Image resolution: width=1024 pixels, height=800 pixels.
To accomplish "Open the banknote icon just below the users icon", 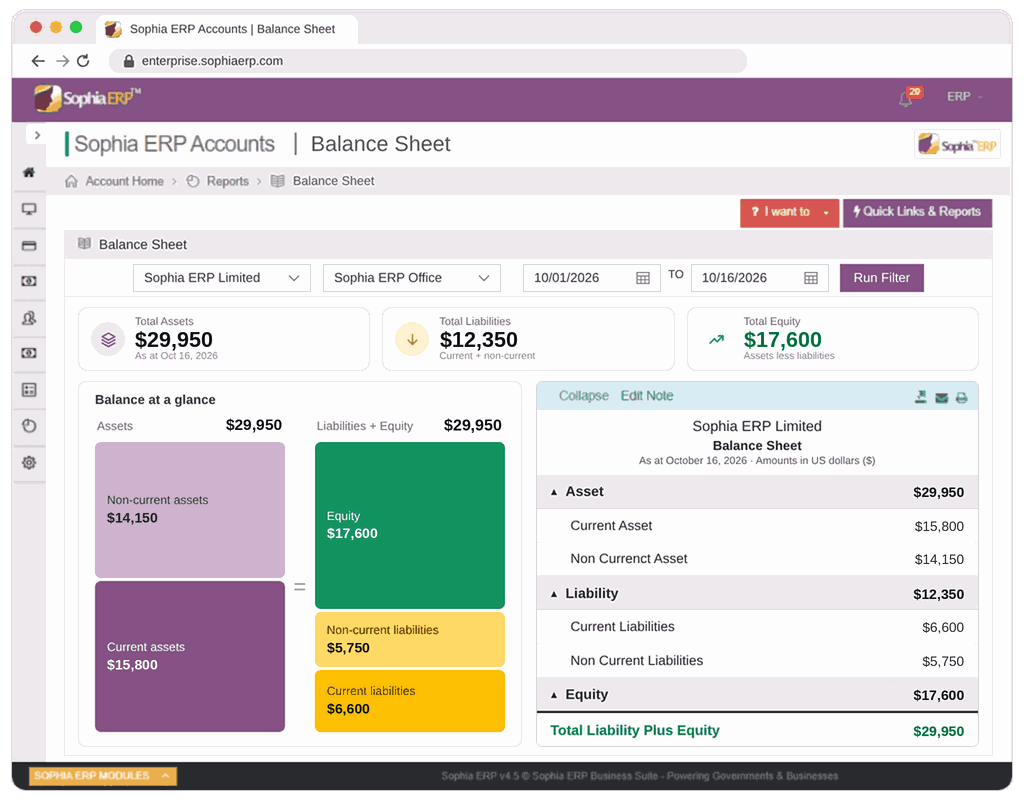I will tap(29, 353).
